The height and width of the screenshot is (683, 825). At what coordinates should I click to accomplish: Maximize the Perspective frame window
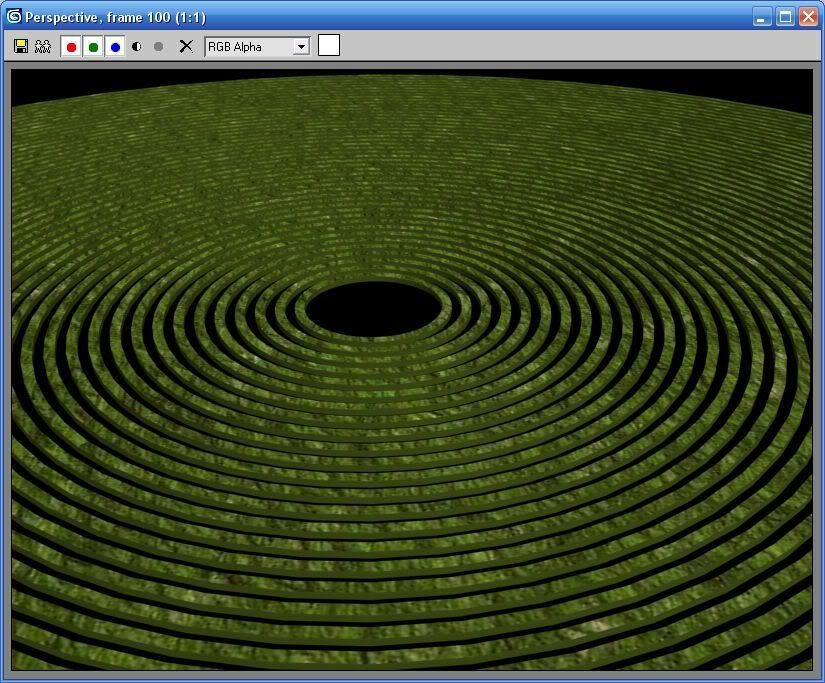[x=785, y=17]
